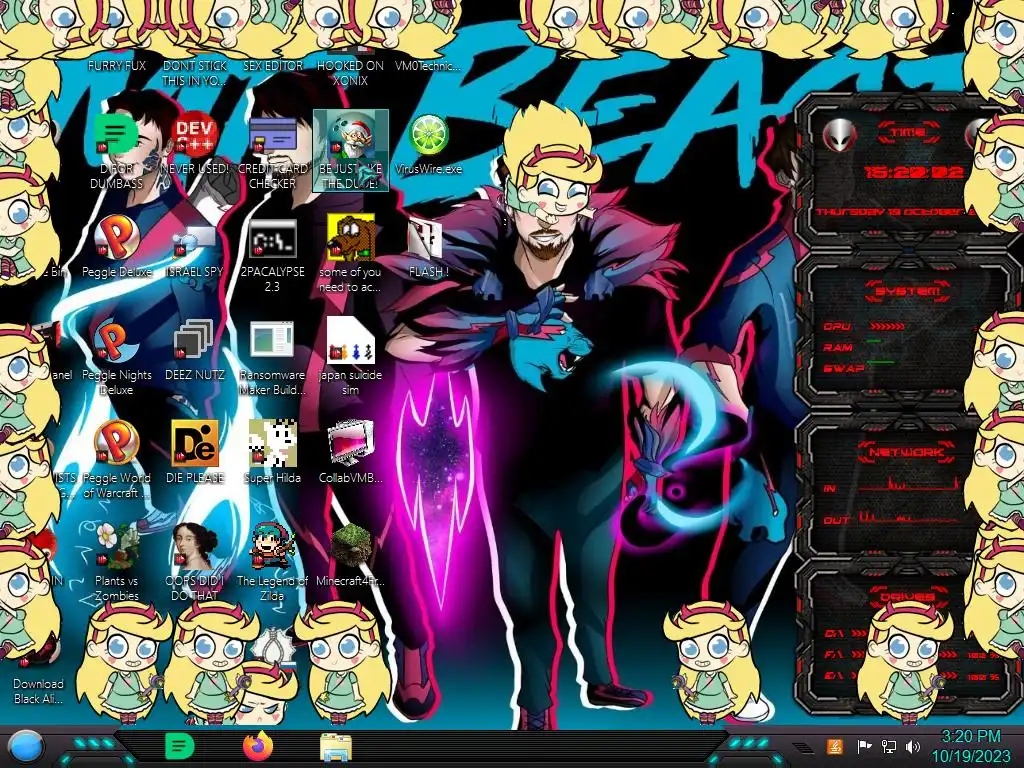Click the IN traffic graph in the NETWORK widget
This screenshot has height=768, width=1024.
pyautogui.click(x=909, y=483)
